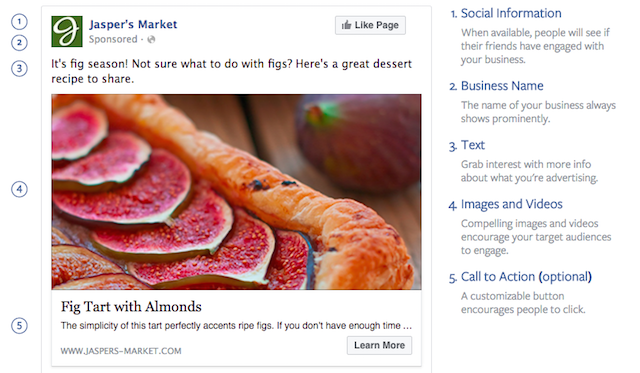Select the Business Name heading

502,86
